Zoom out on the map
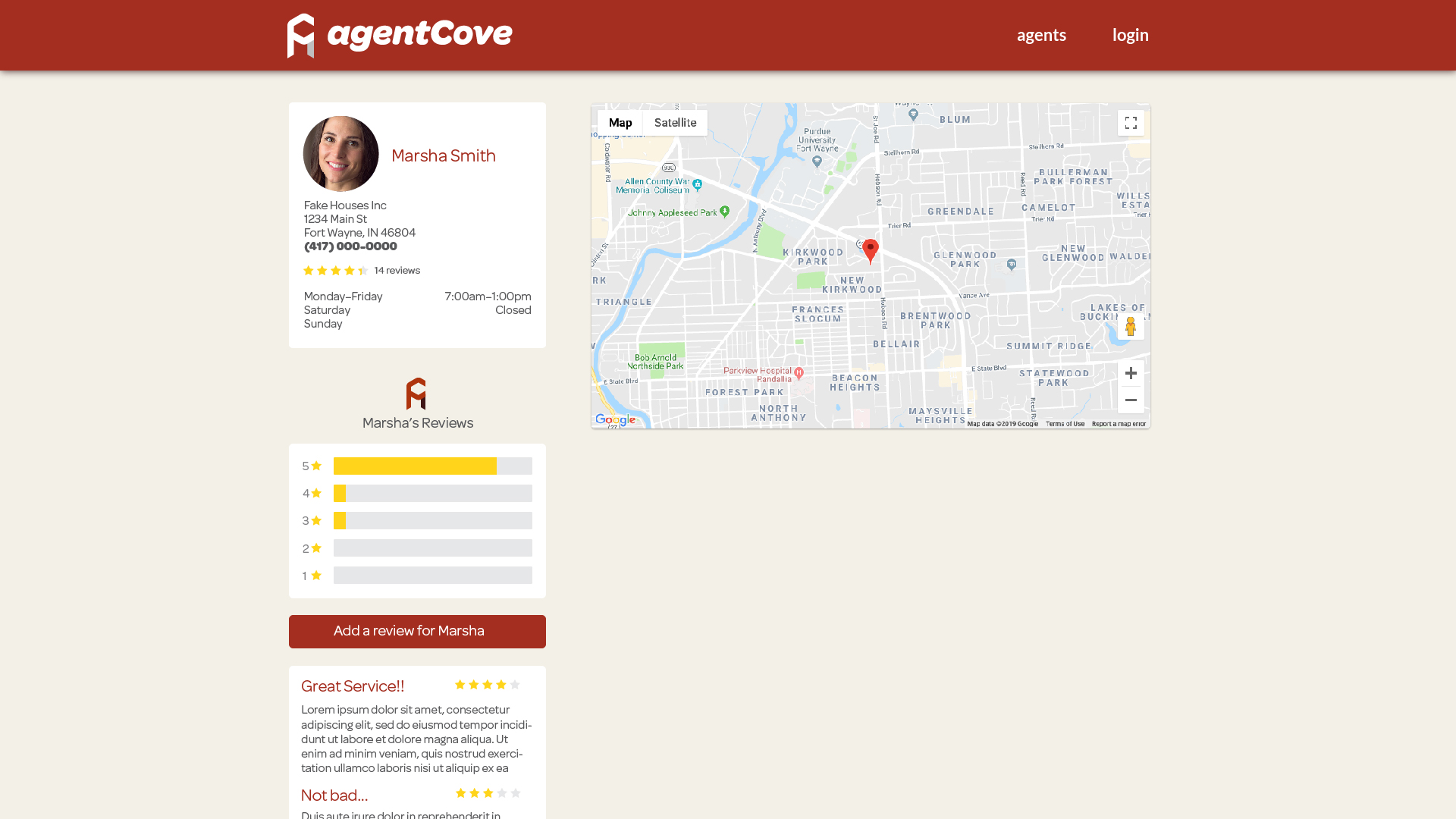The image size is (1456, 819). [x=1131, y=400]
